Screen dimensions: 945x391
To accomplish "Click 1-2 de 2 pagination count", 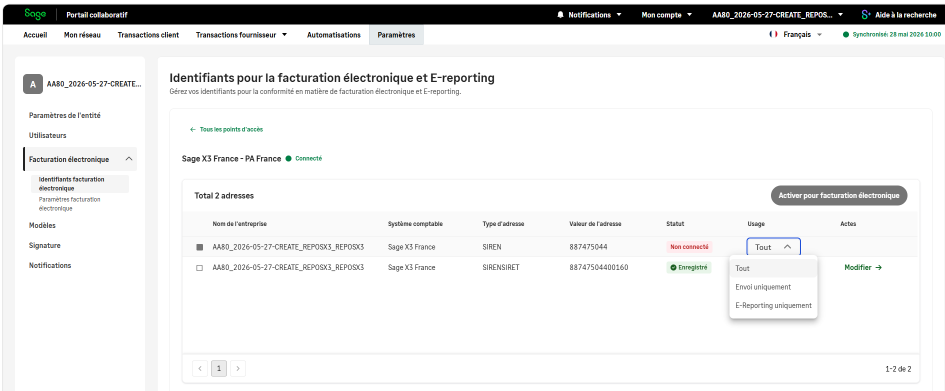I will click(898, 369).
